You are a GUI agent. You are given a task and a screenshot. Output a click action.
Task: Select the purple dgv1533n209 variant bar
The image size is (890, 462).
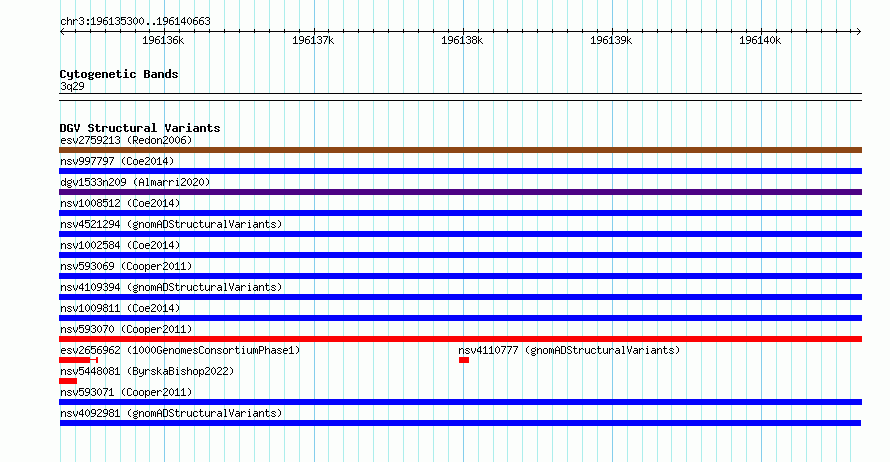pyautogui.click(x=460, y=192)
